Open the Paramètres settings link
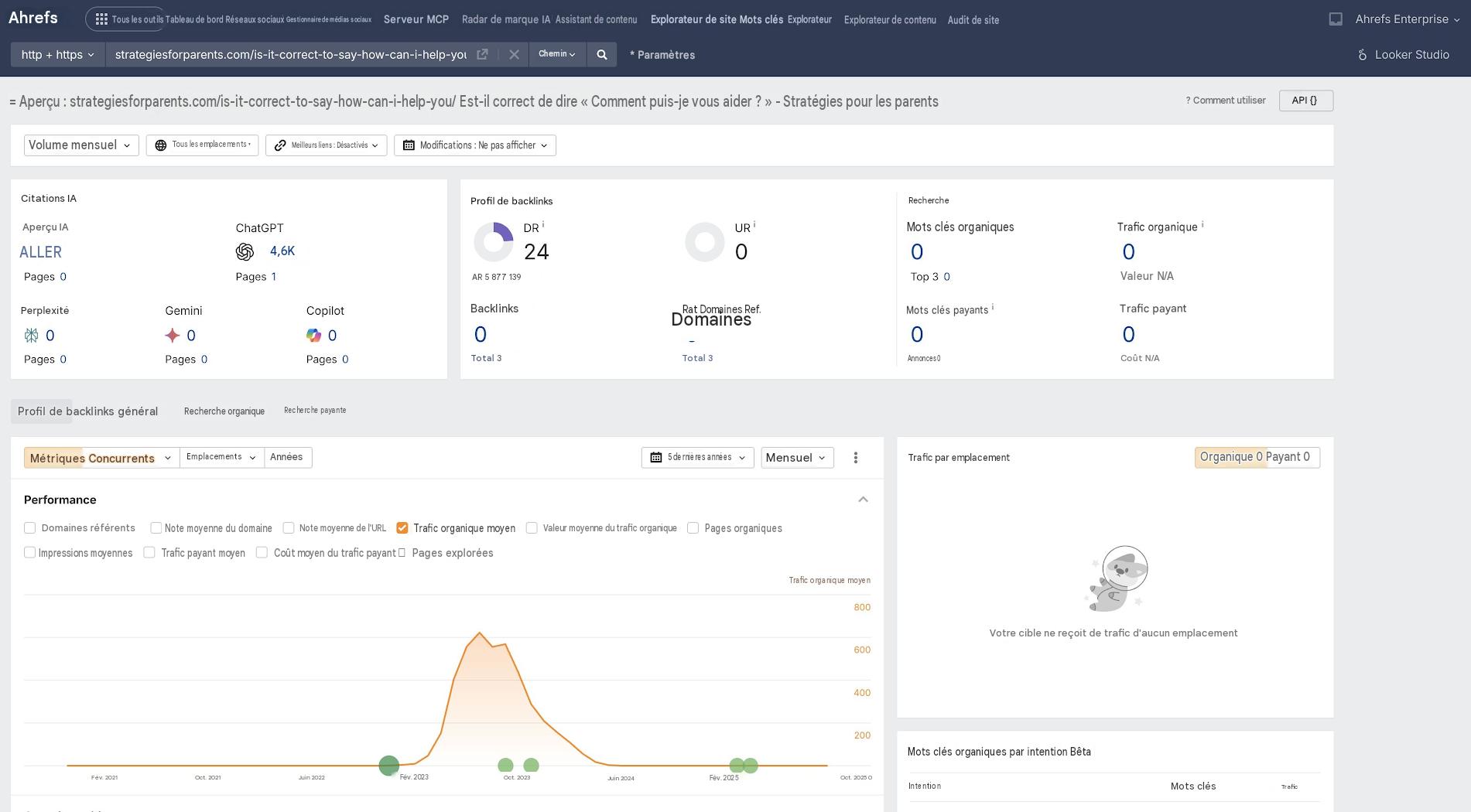1471x812 pixels. coord(662,55)
